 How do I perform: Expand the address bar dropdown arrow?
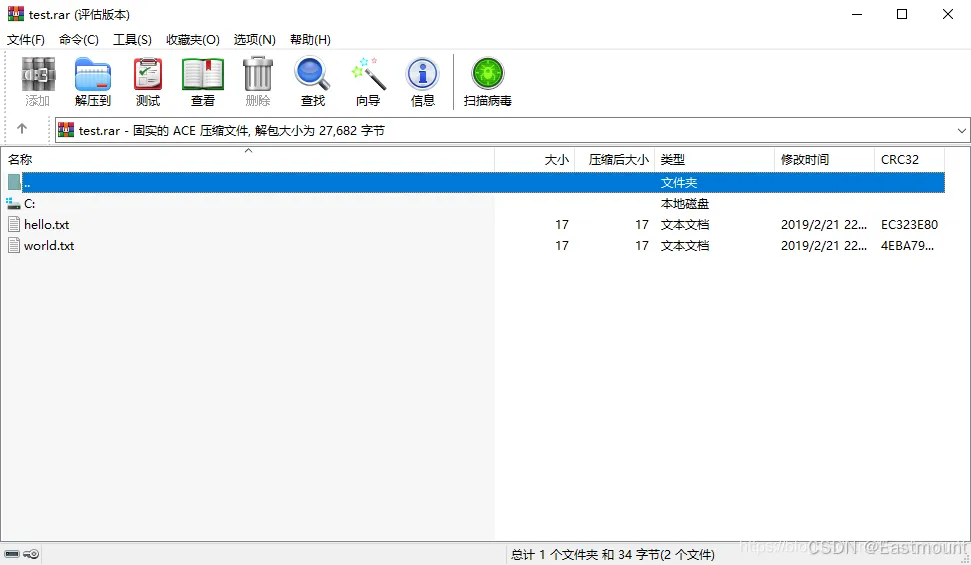961,131
